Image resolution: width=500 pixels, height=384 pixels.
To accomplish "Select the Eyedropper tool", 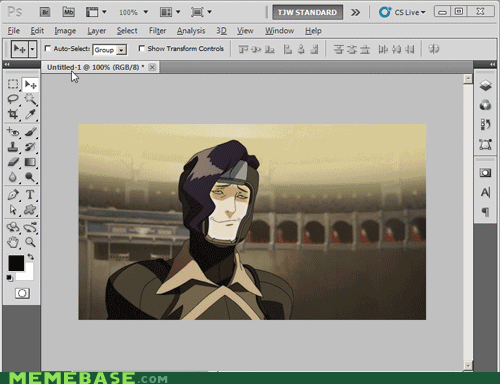I will coord(30,114).
